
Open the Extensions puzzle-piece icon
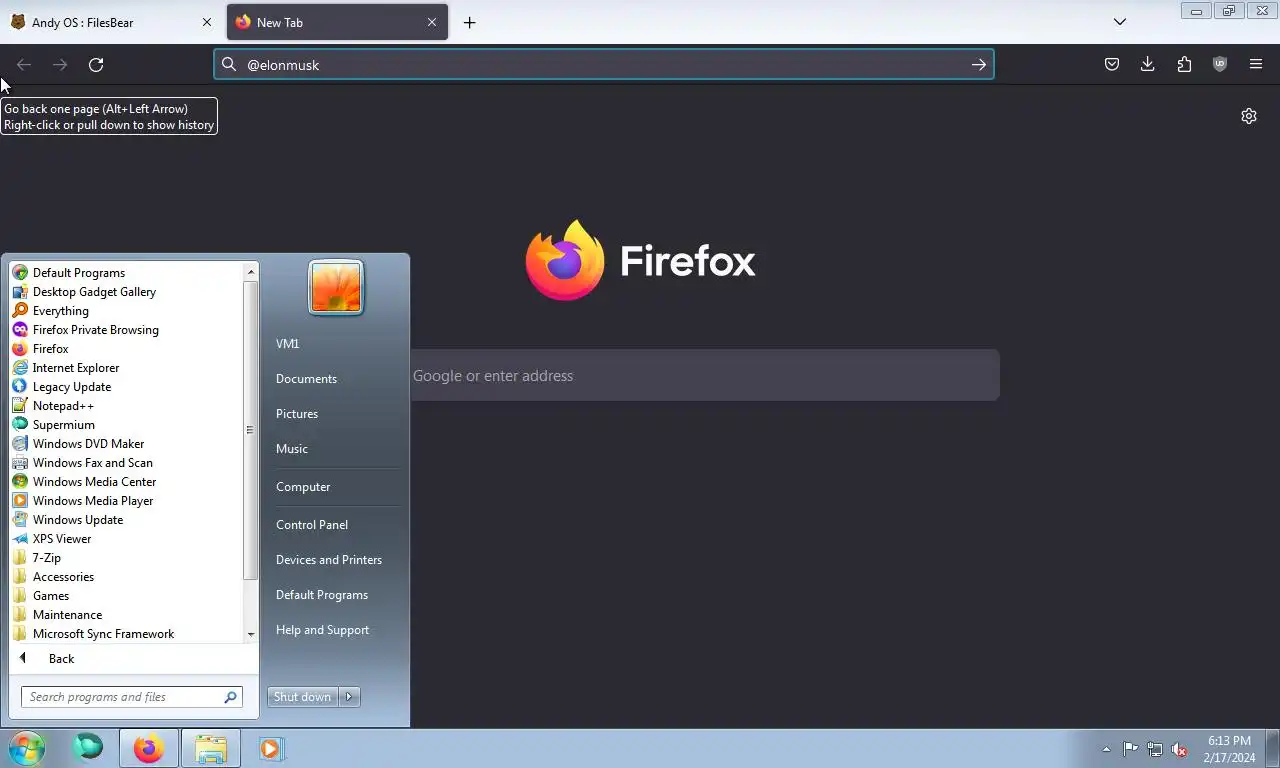tap(1184, 64)
